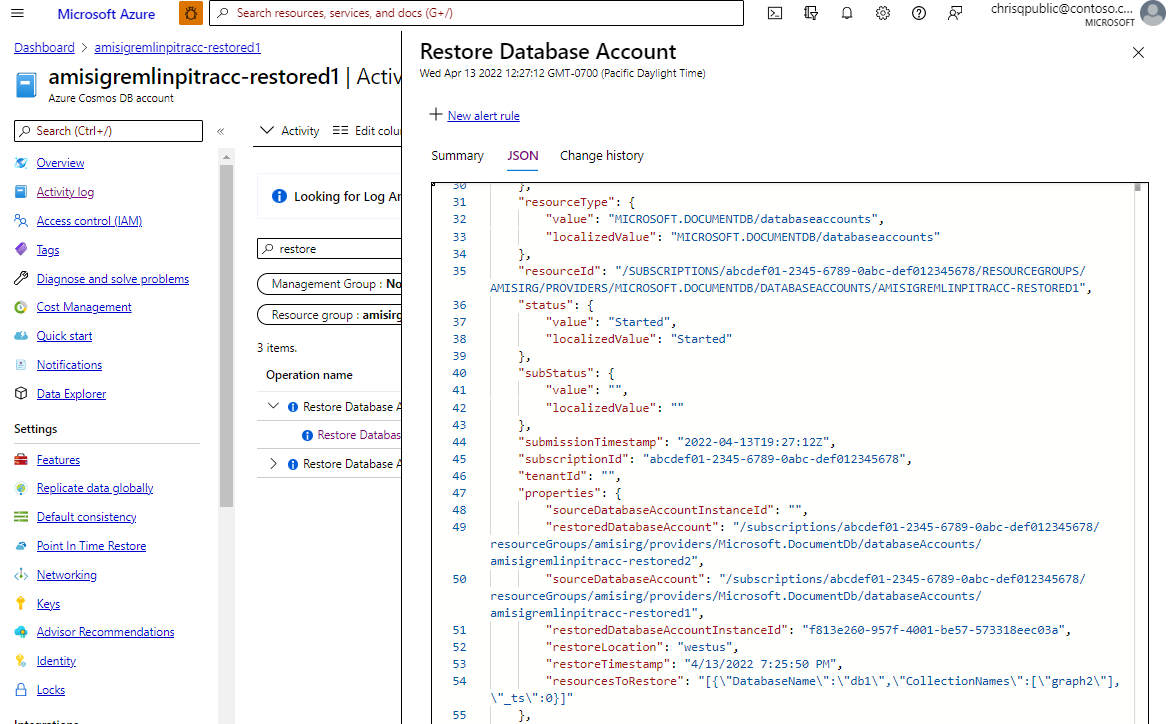1169x724 pixels.
Task: Open Data Explorer from the sidebar
Action: tap(70, 393)
